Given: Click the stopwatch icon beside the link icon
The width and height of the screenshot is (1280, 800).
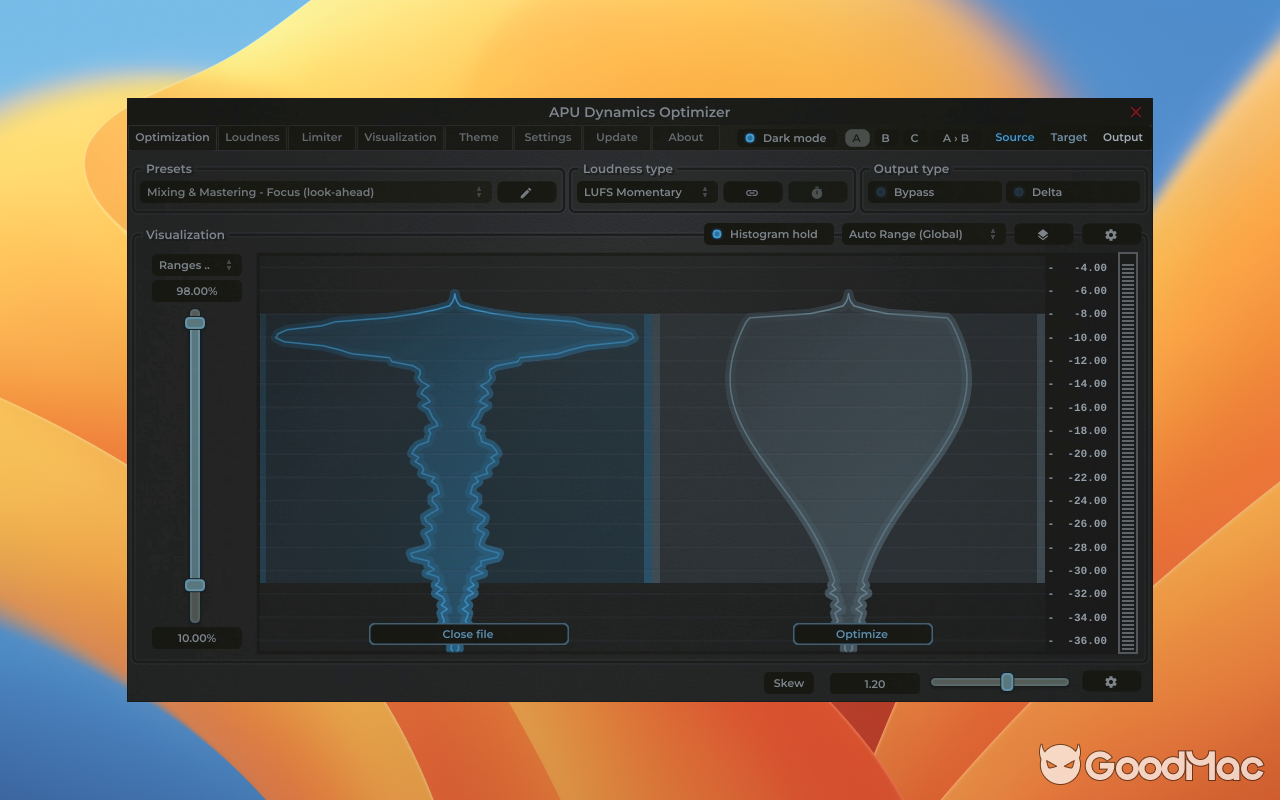Looking at the screenshot, I should click(x=818, y=191).
